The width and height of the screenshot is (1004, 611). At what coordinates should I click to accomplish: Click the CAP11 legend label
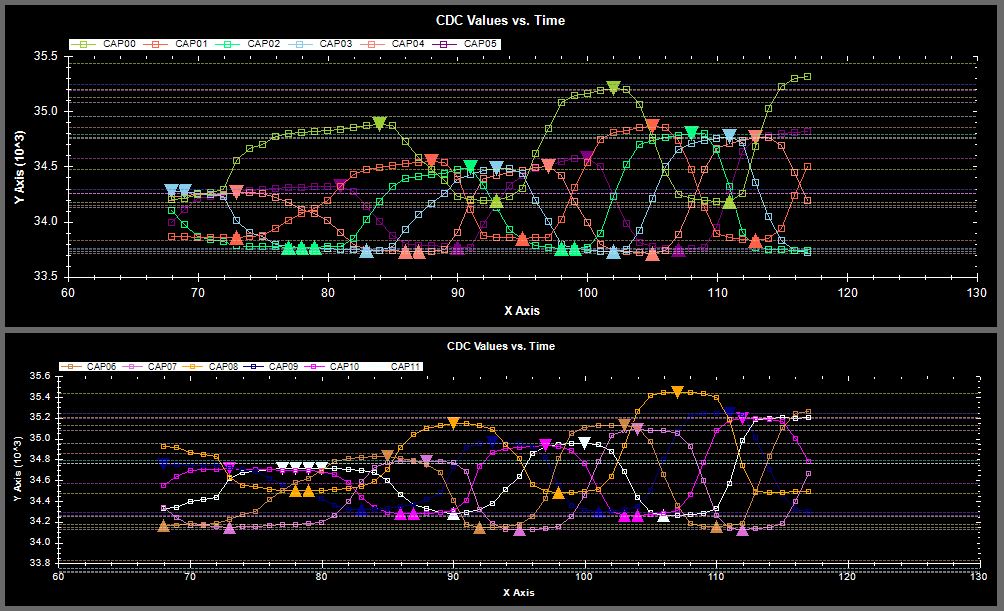click(408, 367)
